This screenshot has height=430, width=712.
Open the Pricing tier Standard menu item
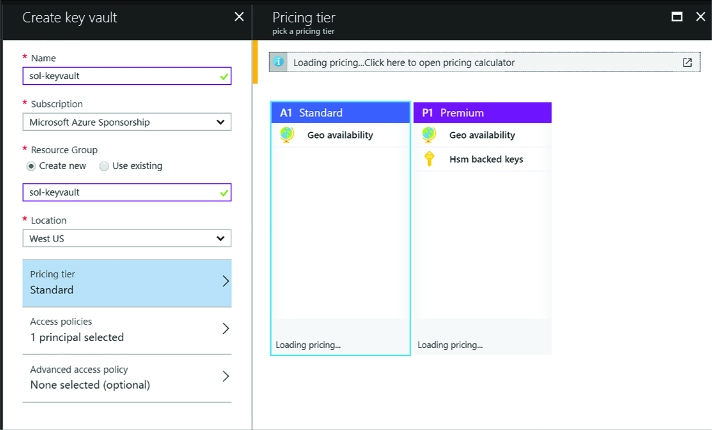click(x=127, y=283)
